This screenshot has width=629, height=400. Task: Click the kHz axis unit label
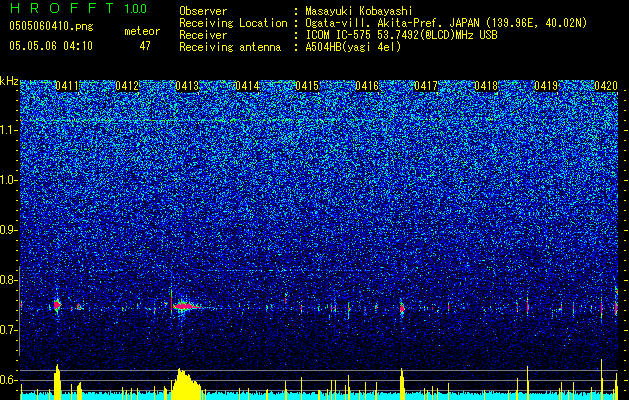tap(9, 81)
